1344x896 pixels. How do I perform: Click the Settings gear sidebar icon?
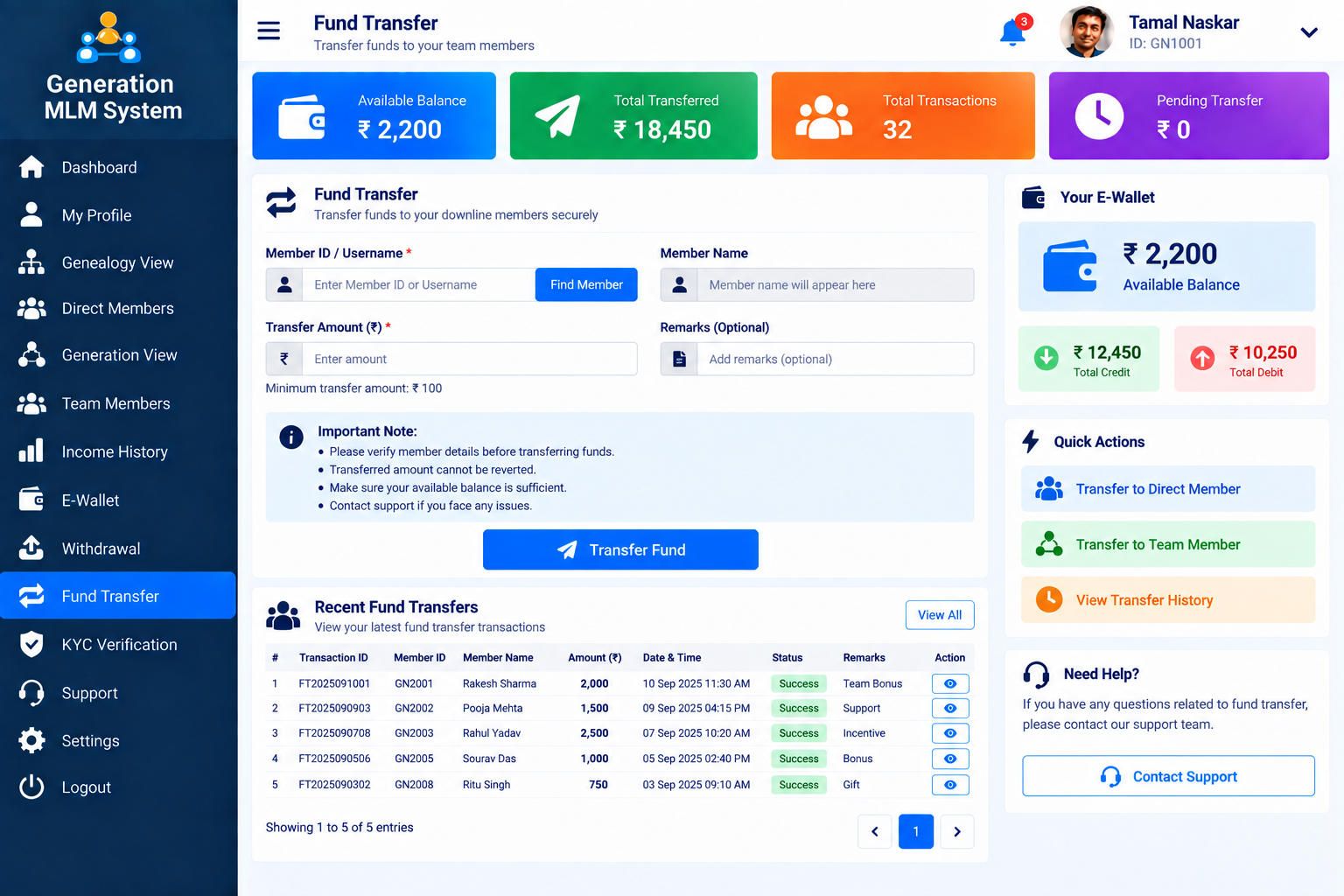point(31,740)
